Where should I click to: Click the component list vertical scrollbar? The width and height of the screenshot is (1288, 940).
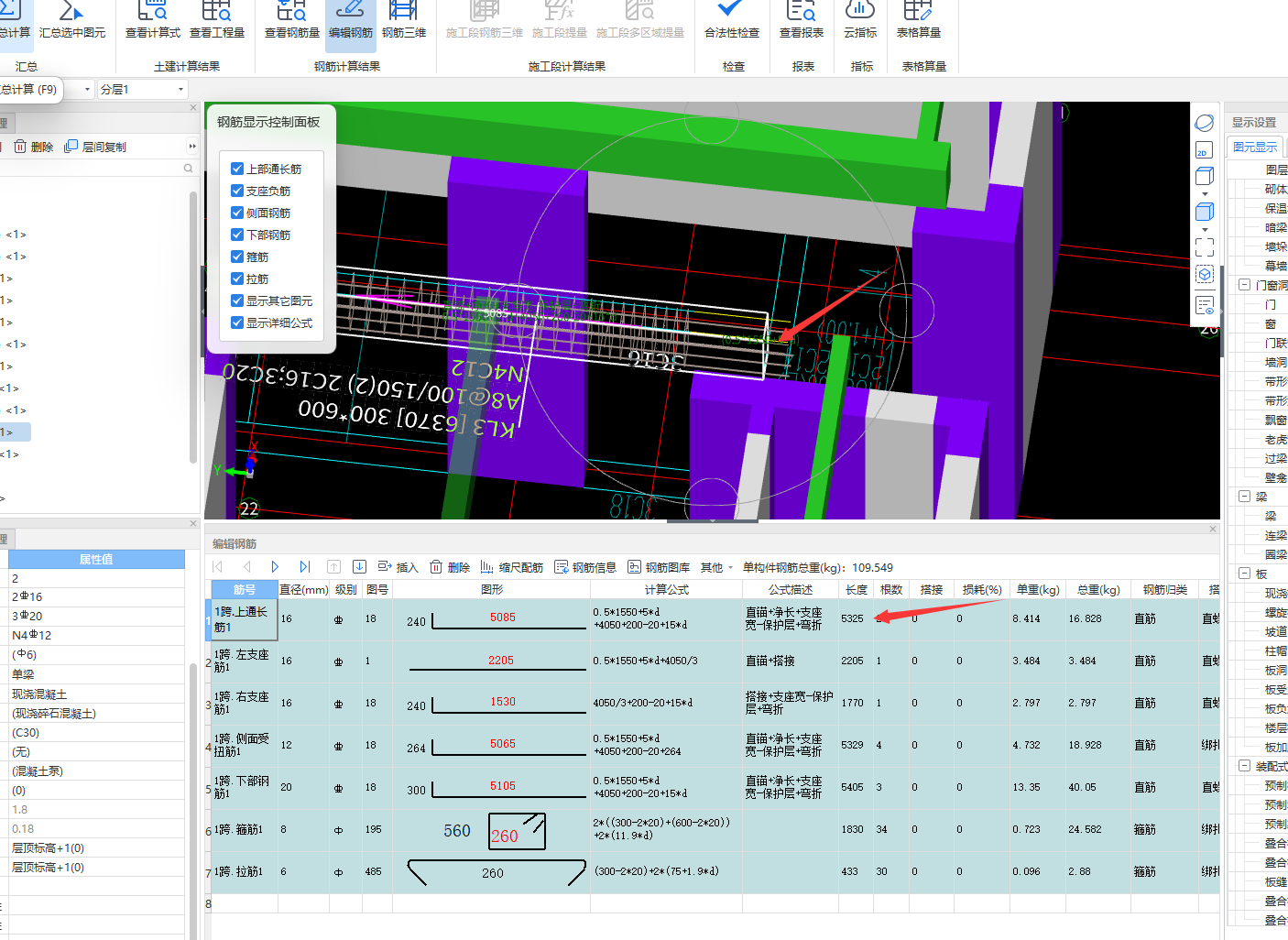coord(193,327)
